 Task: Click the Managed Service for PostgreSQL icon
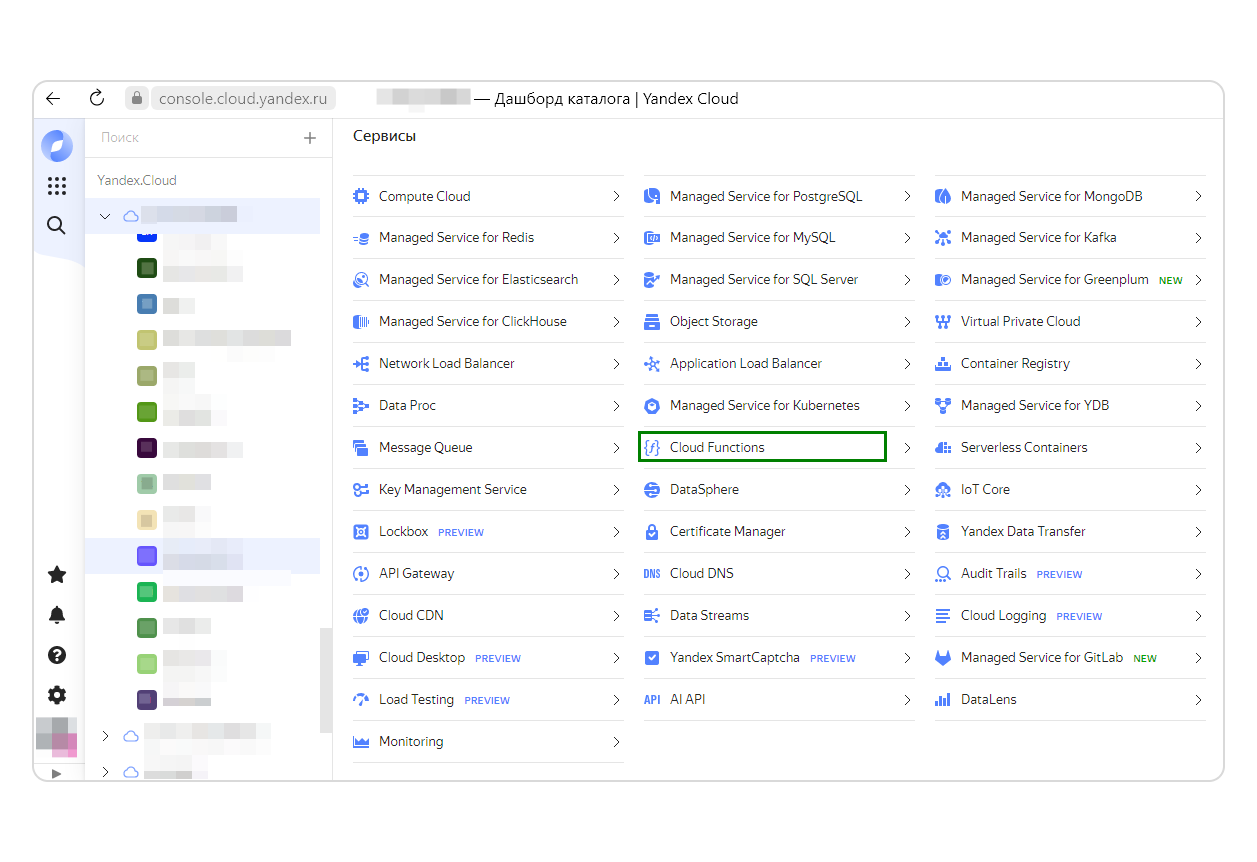tap(652, 197)
